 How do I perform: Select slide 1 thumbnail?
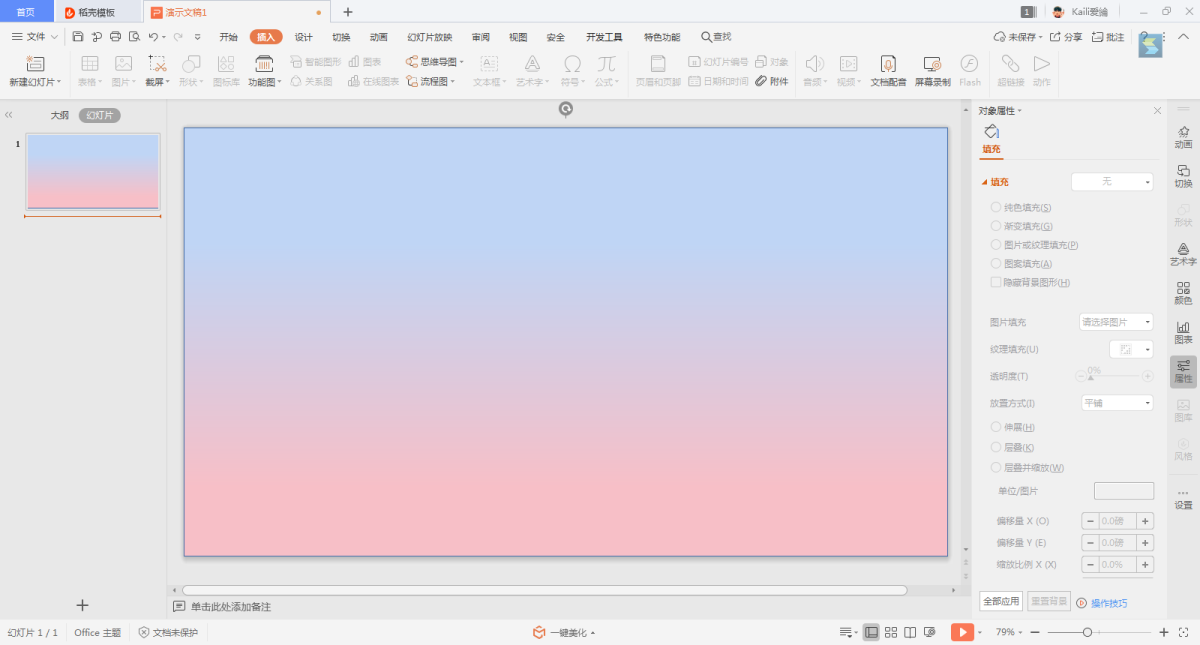(92, 172)
